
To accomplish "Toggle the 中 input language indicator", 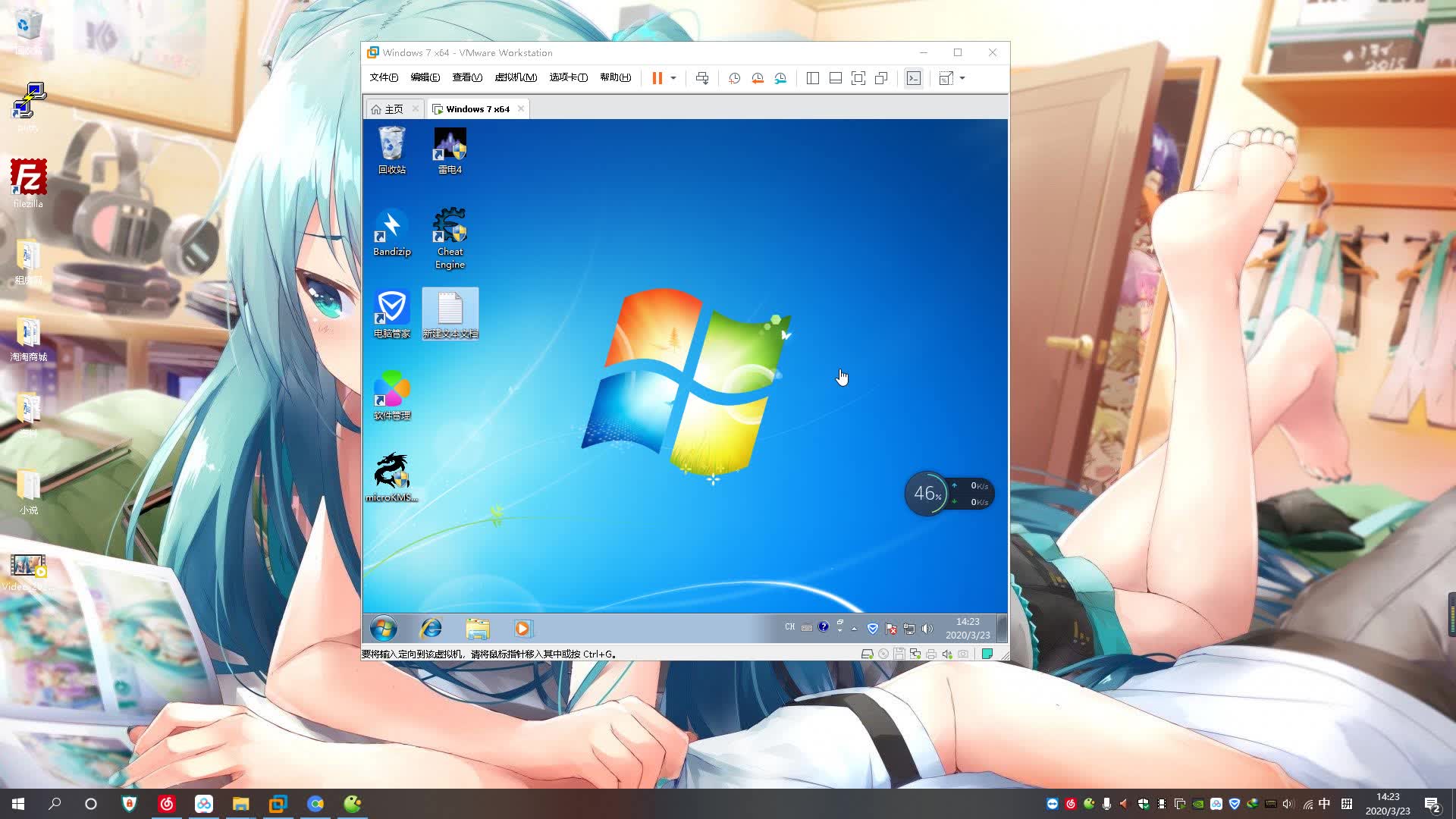I will (1324, 804).
